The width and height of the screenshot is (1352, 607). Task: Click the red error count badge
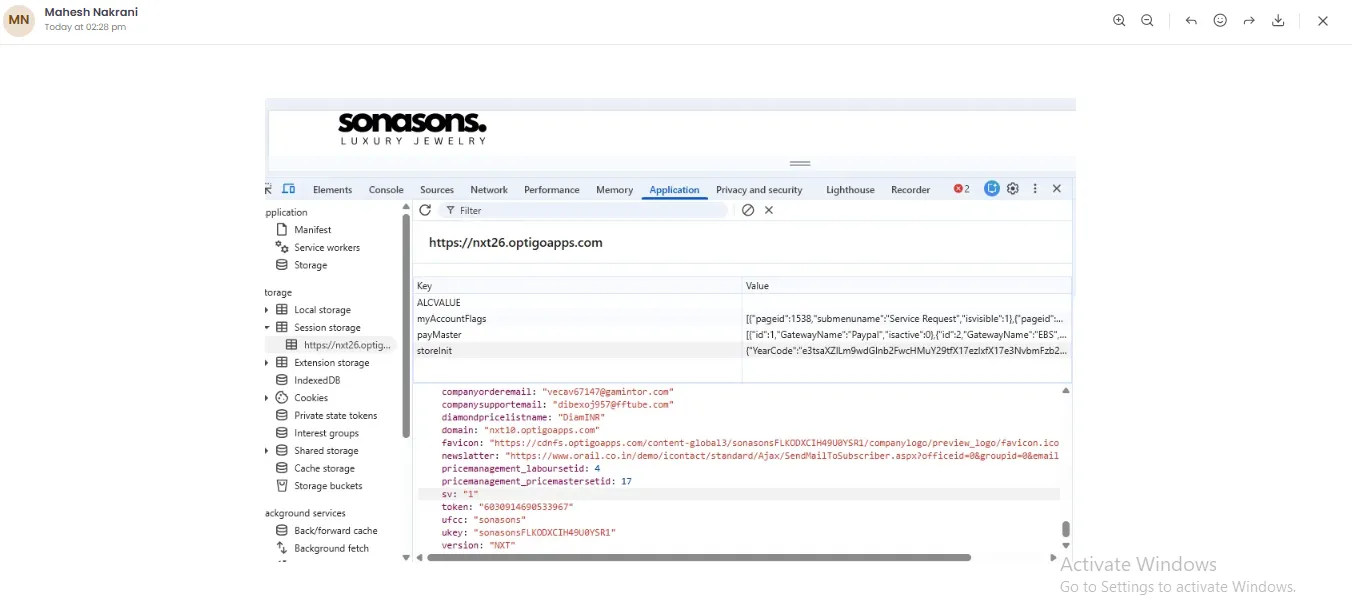click(961, 189)
